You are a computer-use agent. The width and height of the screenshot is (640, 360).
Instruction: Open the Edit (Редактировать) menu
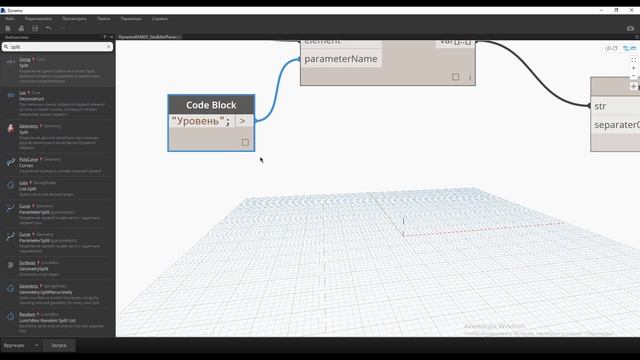(38, 19)
